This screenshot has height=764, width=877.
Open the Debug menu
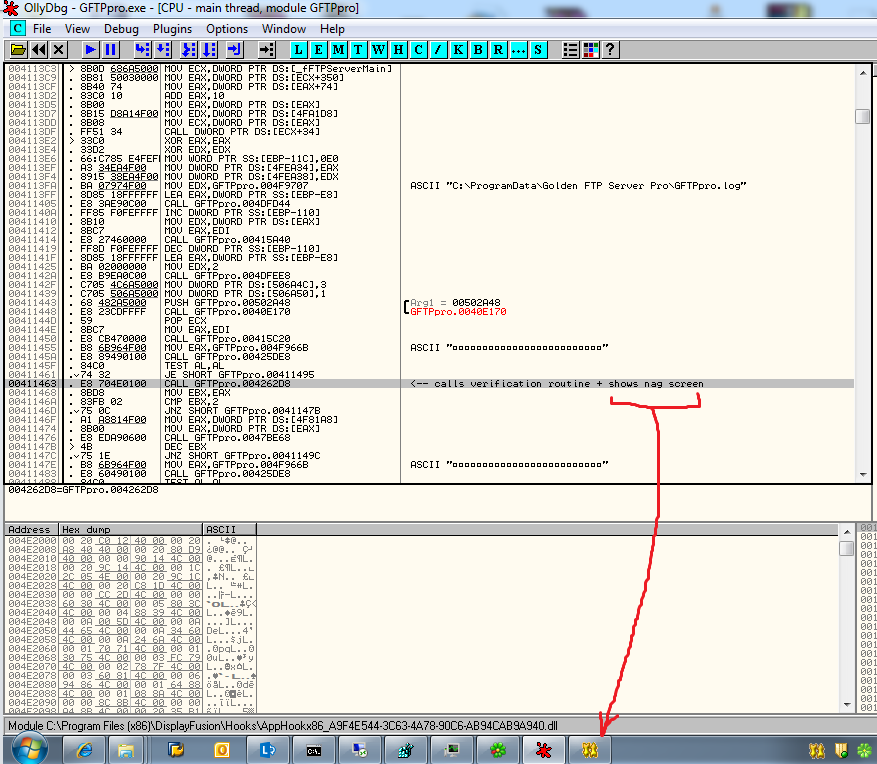coord(121,29)
